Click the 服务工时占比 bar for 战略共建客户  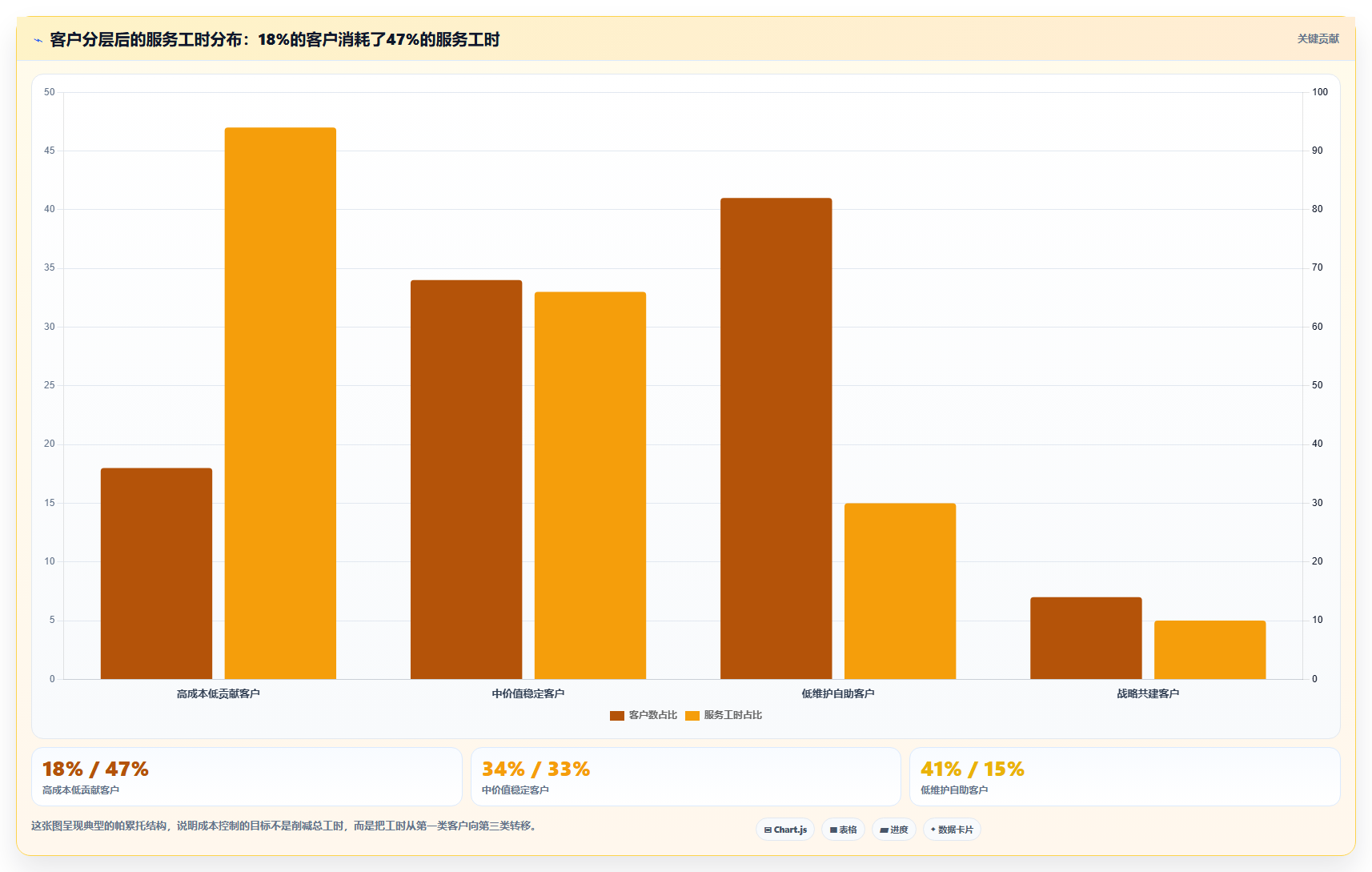(1210, 649)
